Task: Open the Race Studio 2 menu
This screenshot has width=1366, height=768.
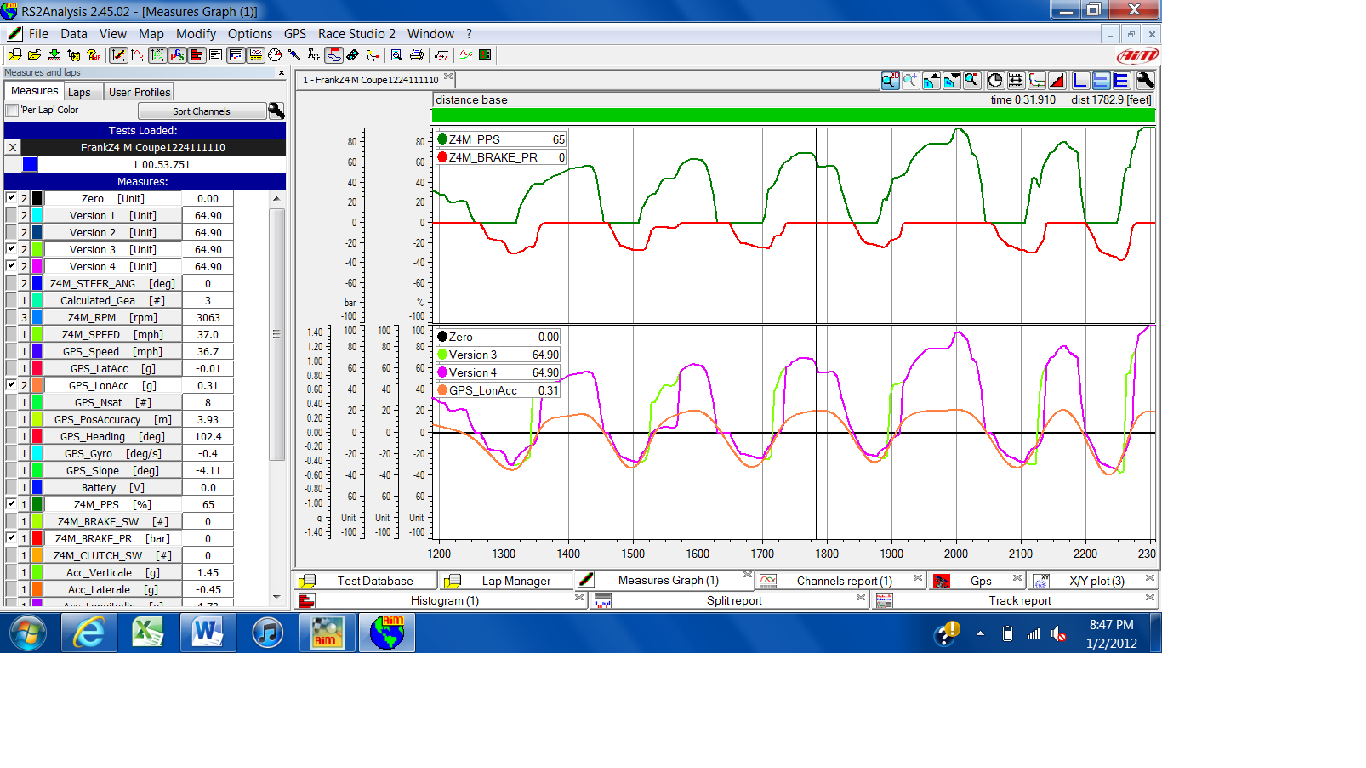Action: tap(357, 33)
